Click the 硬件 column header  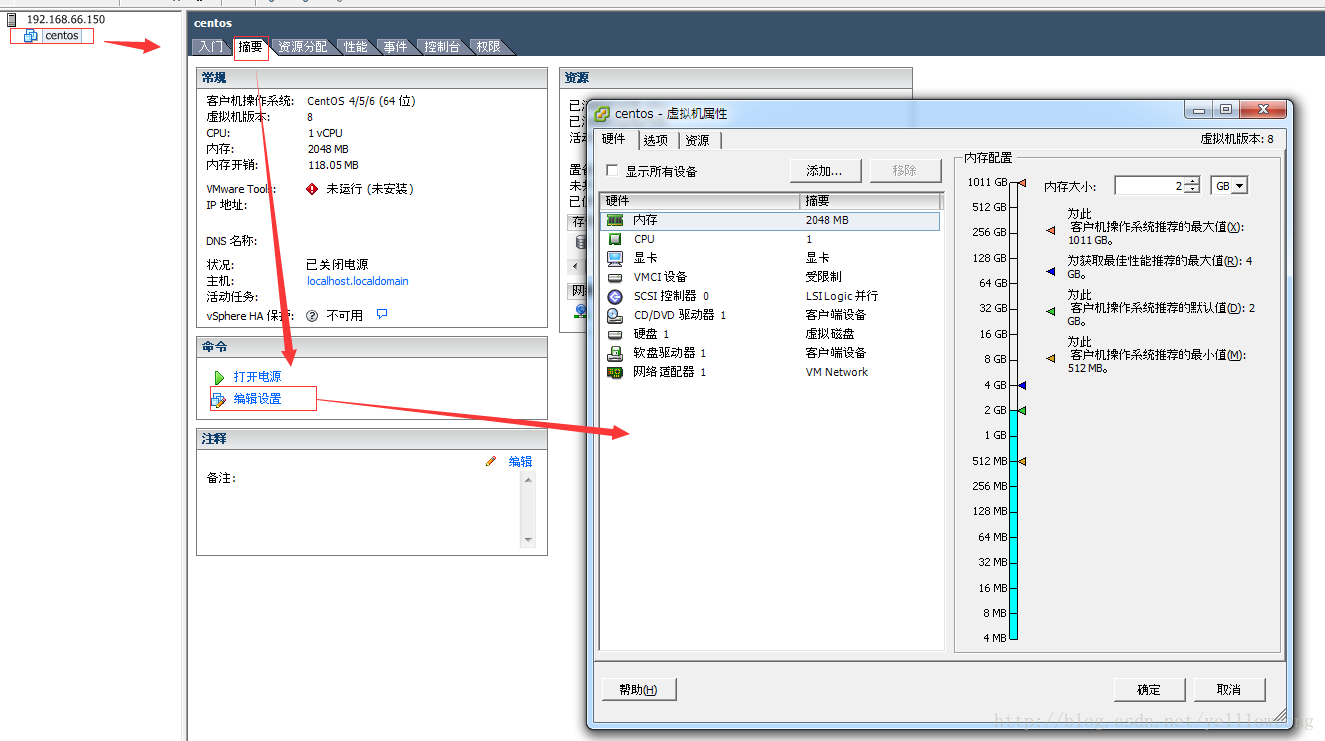coord(700,201)
